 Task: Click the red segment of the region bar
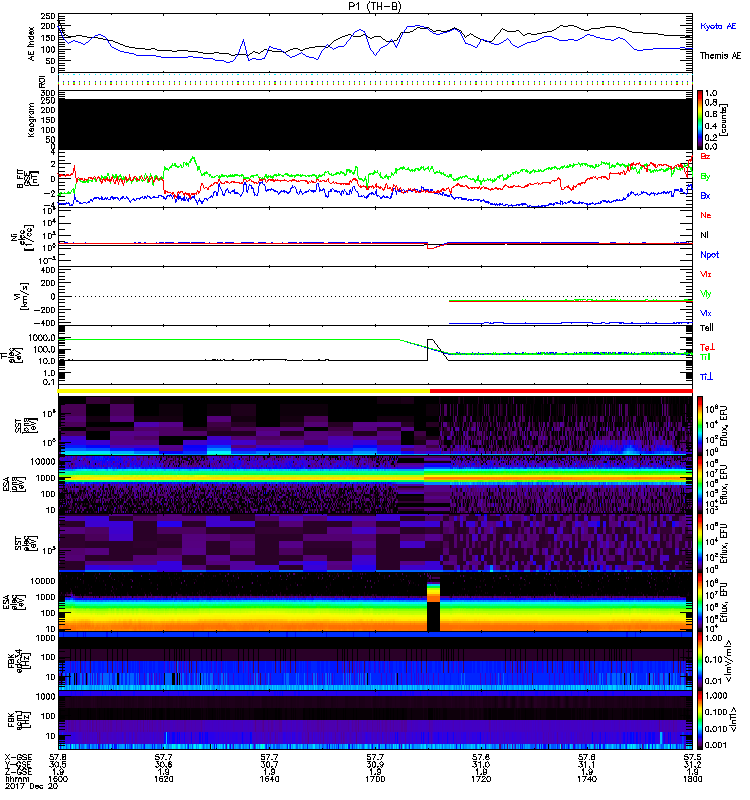coord(561,391)
